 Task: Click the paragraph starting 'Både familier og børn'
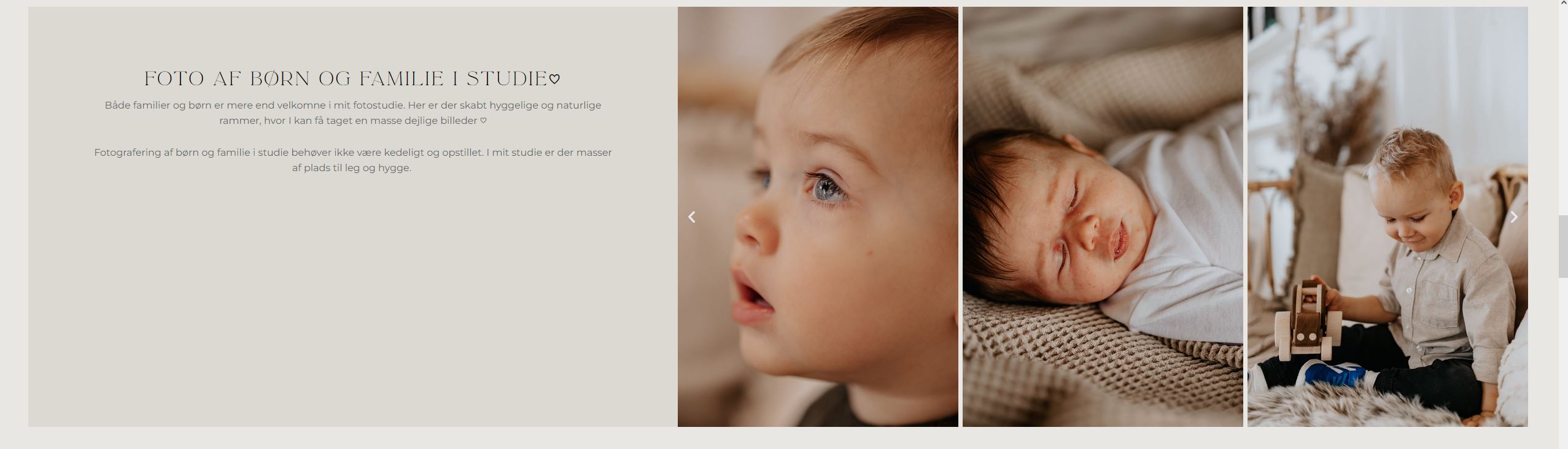(x=353, y=113)
